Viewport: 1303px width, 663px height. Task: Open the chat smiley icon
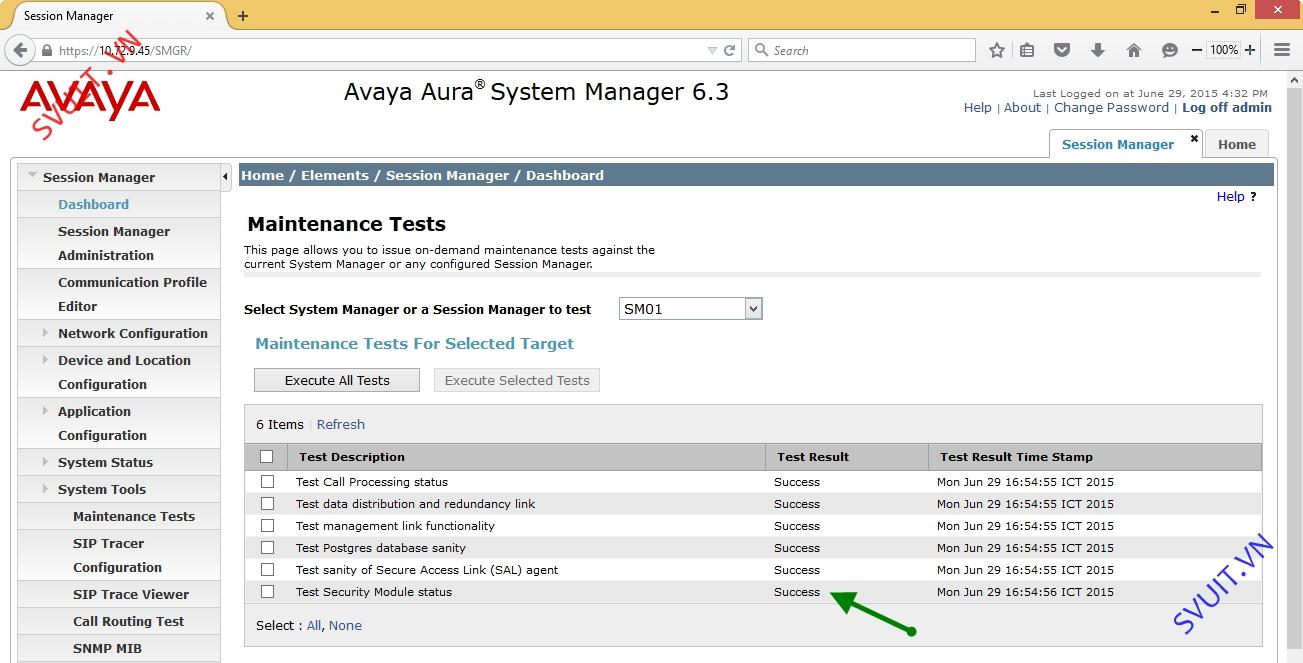point(1169,50)
